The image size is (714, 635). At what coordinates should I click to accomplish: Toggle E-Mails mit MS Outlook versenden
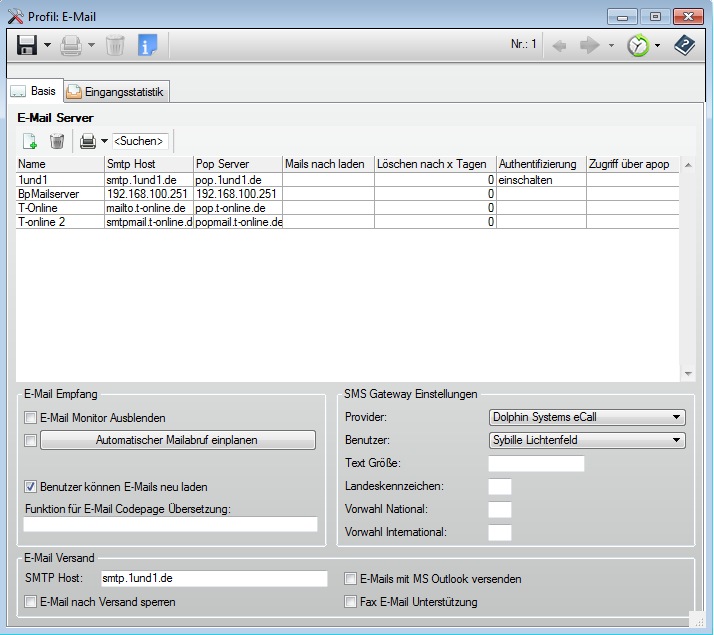(x=350, y=579)
